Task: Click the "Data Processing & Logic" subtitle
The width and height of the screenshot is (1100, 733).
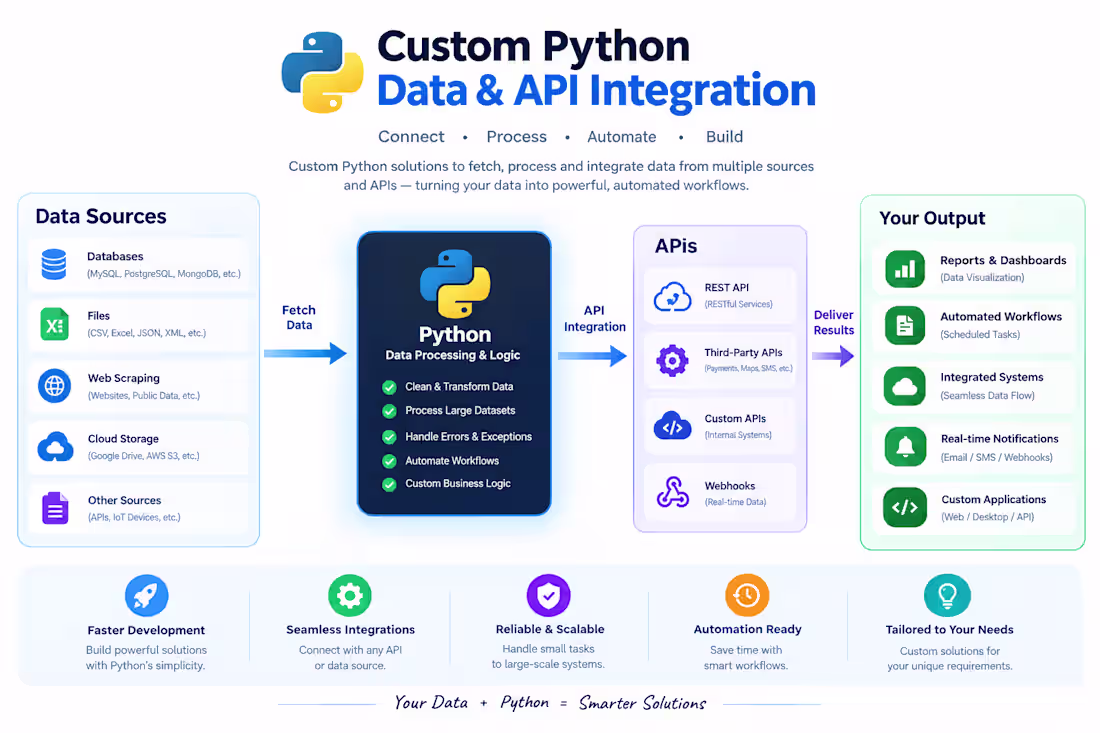Action: (x=452, y=355)
